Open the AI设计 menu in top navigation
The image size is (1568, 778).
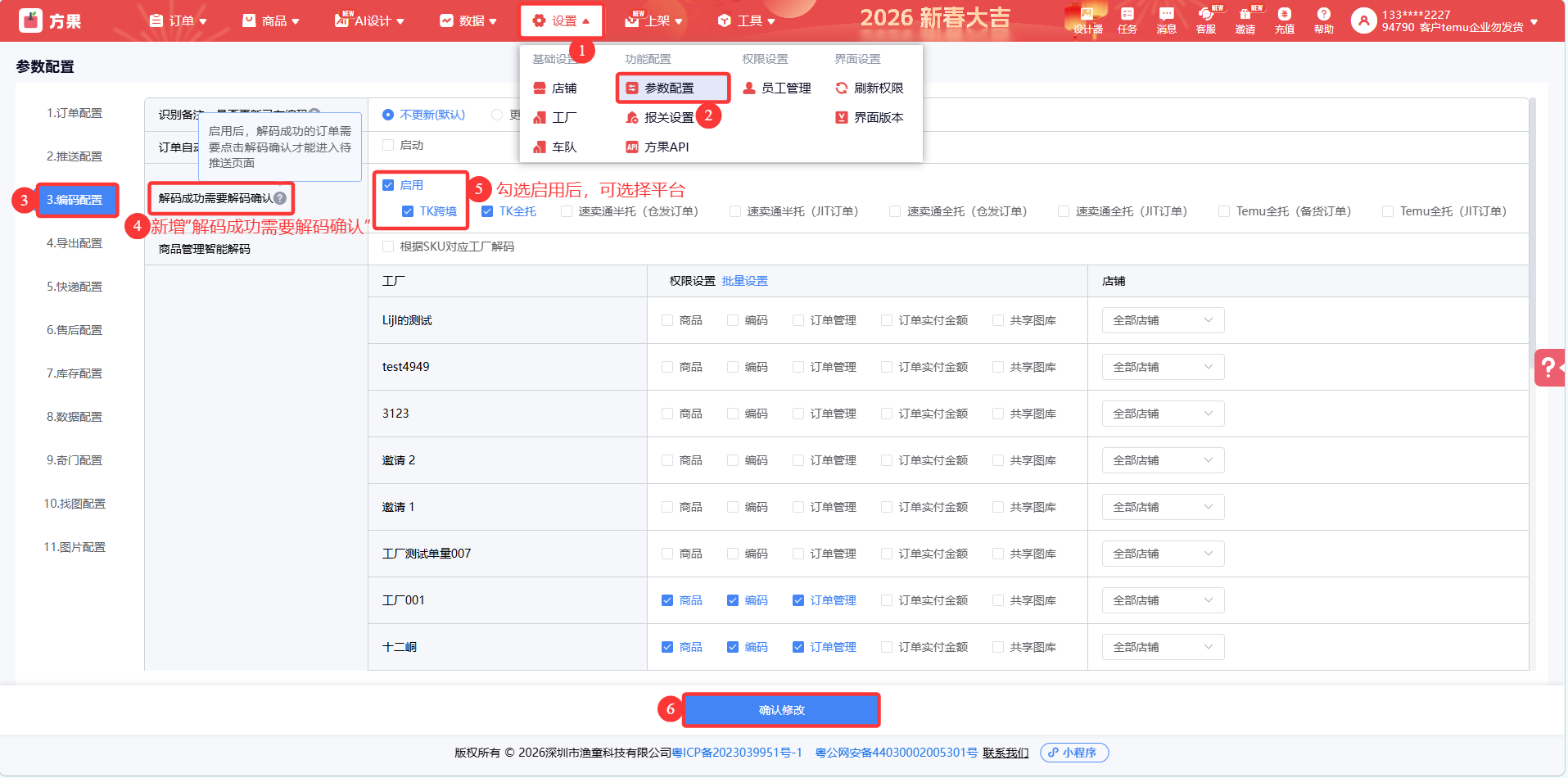point(369,20)
